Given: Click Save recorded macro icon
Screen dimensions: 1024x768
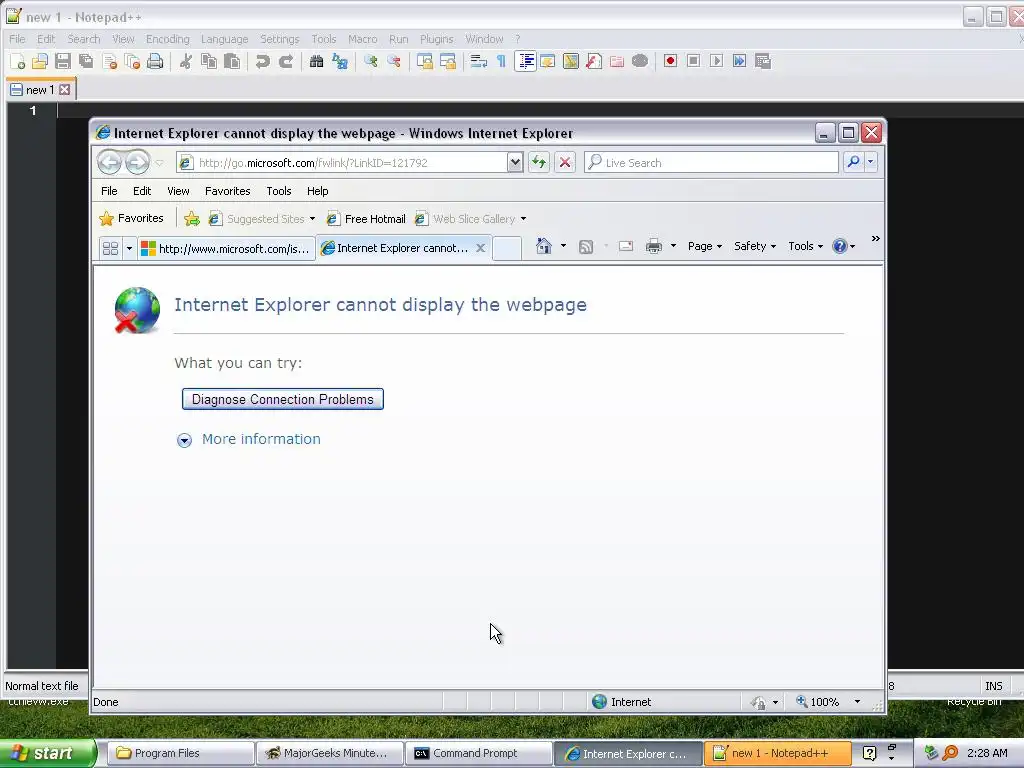Looking at the screenshot, I should pyautogui.click(x=763, y=61).
